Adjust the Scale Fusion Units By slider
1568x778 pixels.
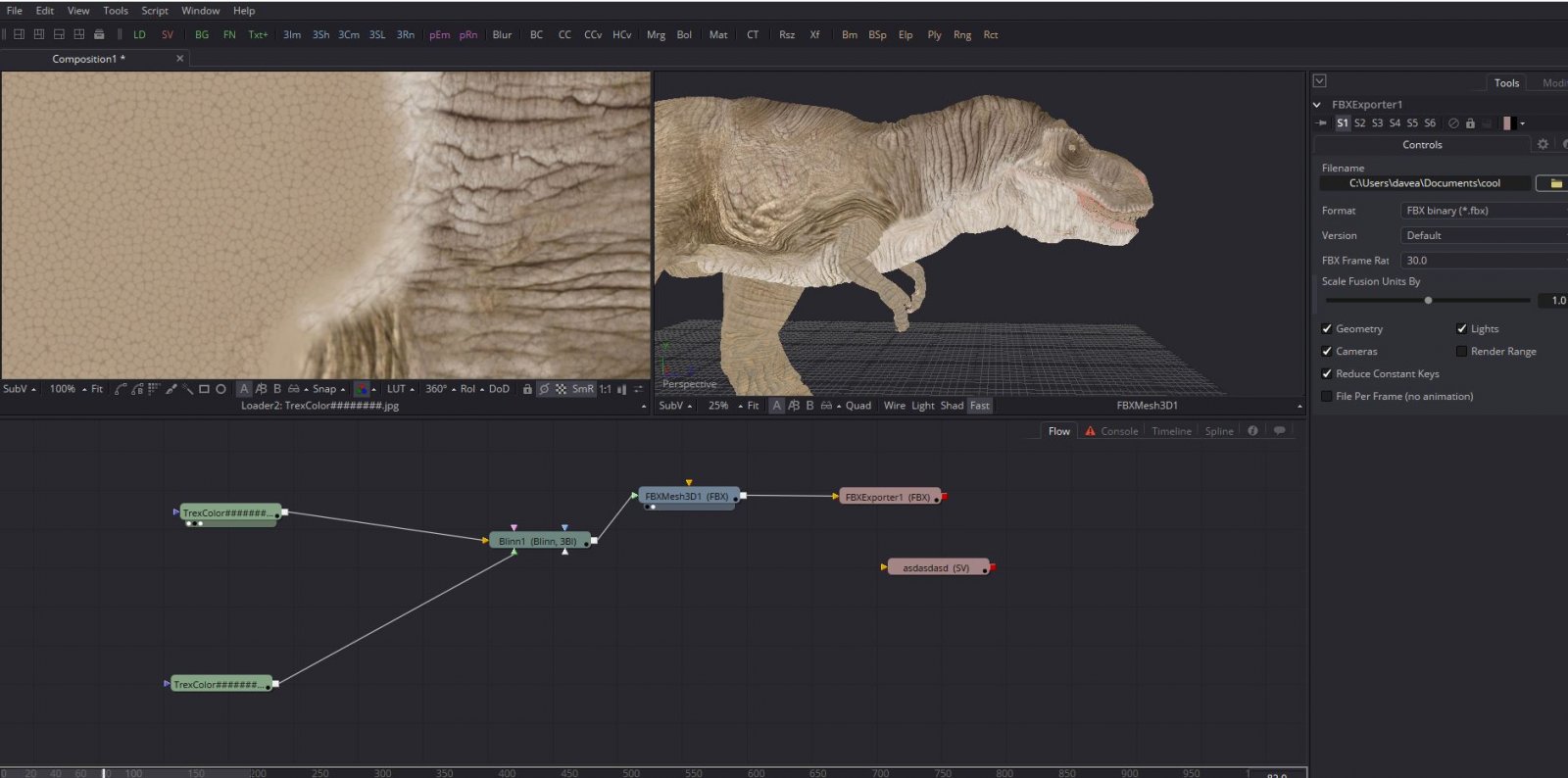(1428, 301)
